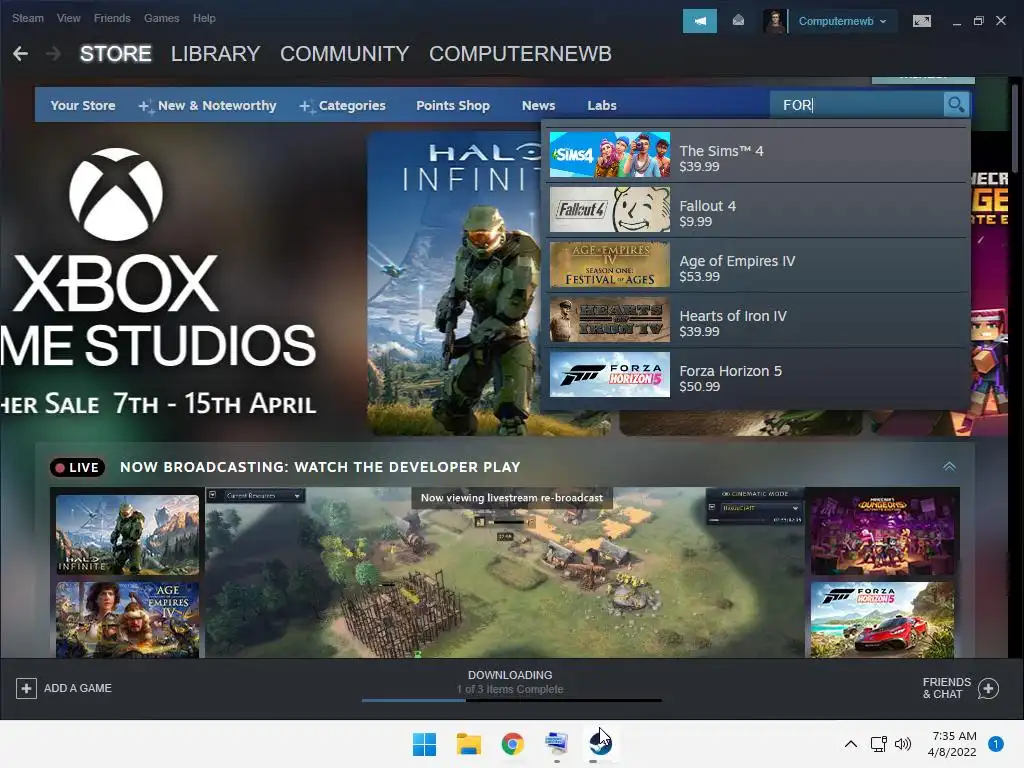Click the Minecraft Dungeons broadcast thumbnail
This screenshot has height=768, width=1024.
tap(882, 535)
